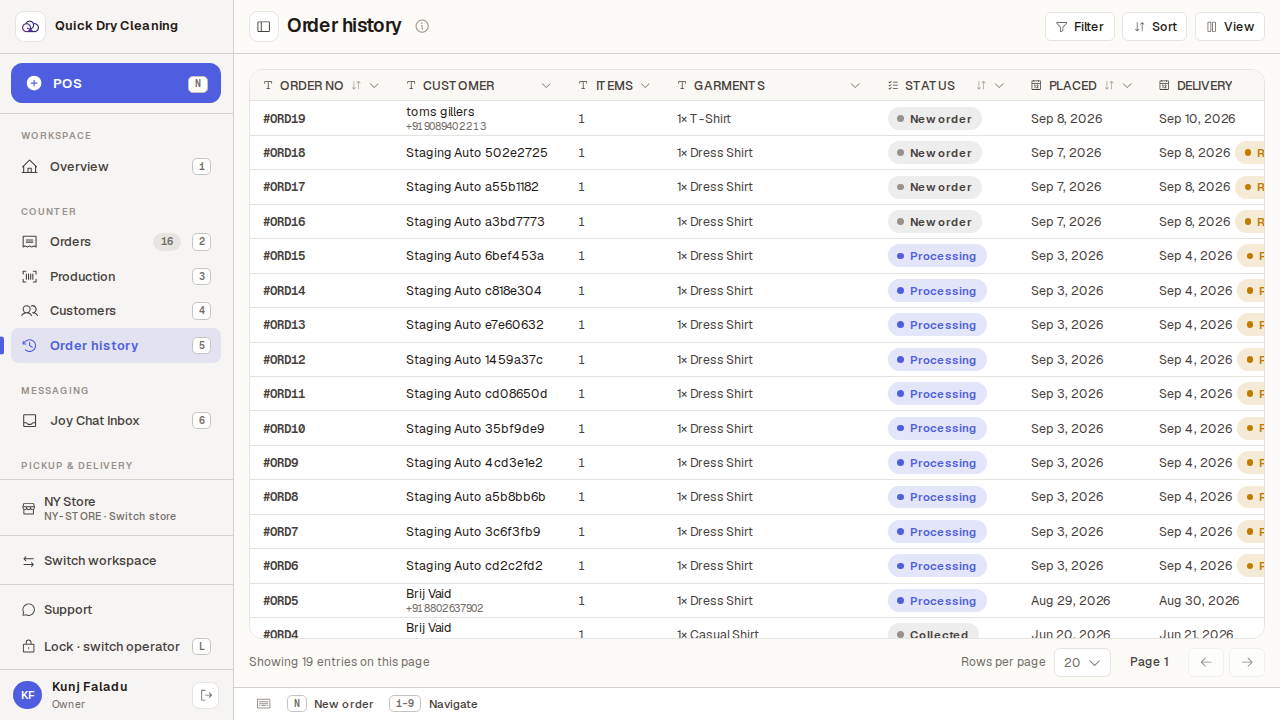Click the keyboard icon in footer bar
The height and width of the screenshot is (720, 1280).
(263, 704)
